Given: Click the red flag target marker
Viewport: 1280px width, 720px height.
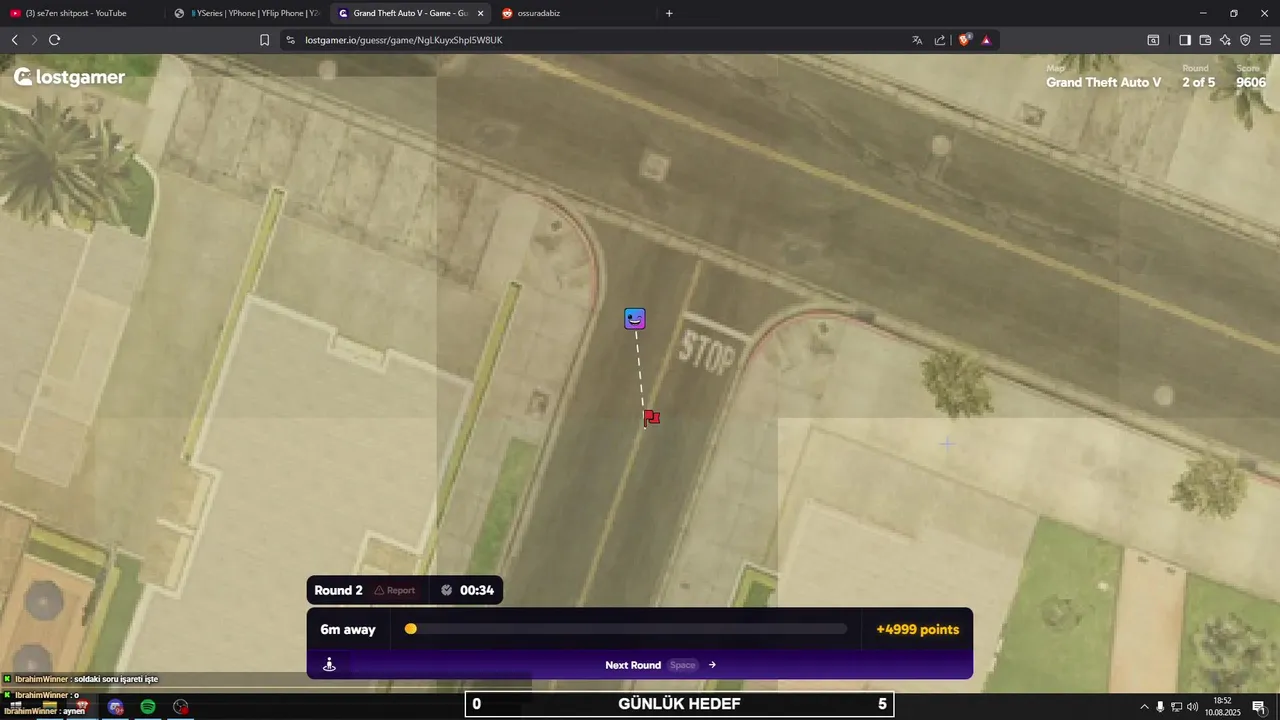Looking at the screenshot, I should coord(651,417).
